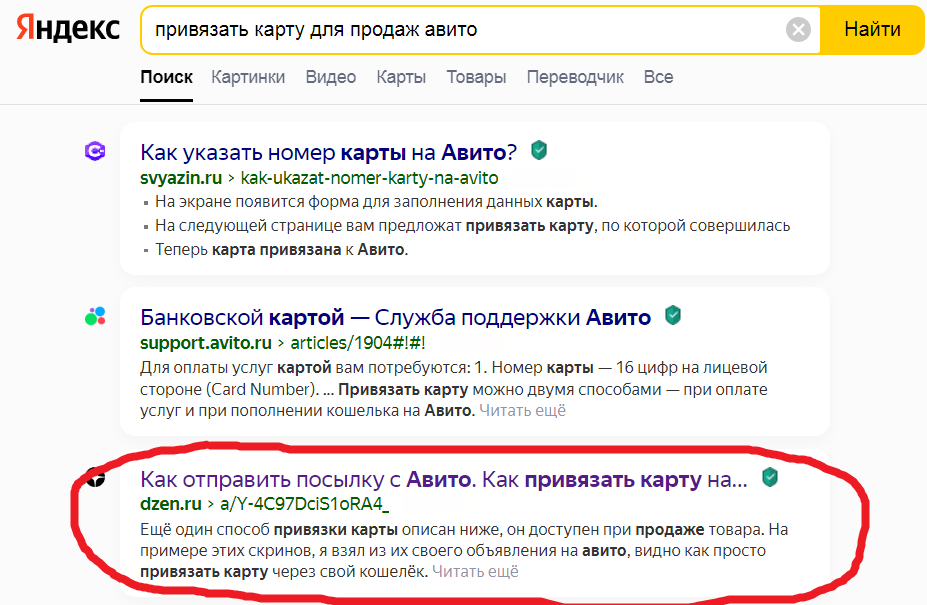
Task: Click snippet 'Теперь карта привязана к Авито.'
Action: 281,250
